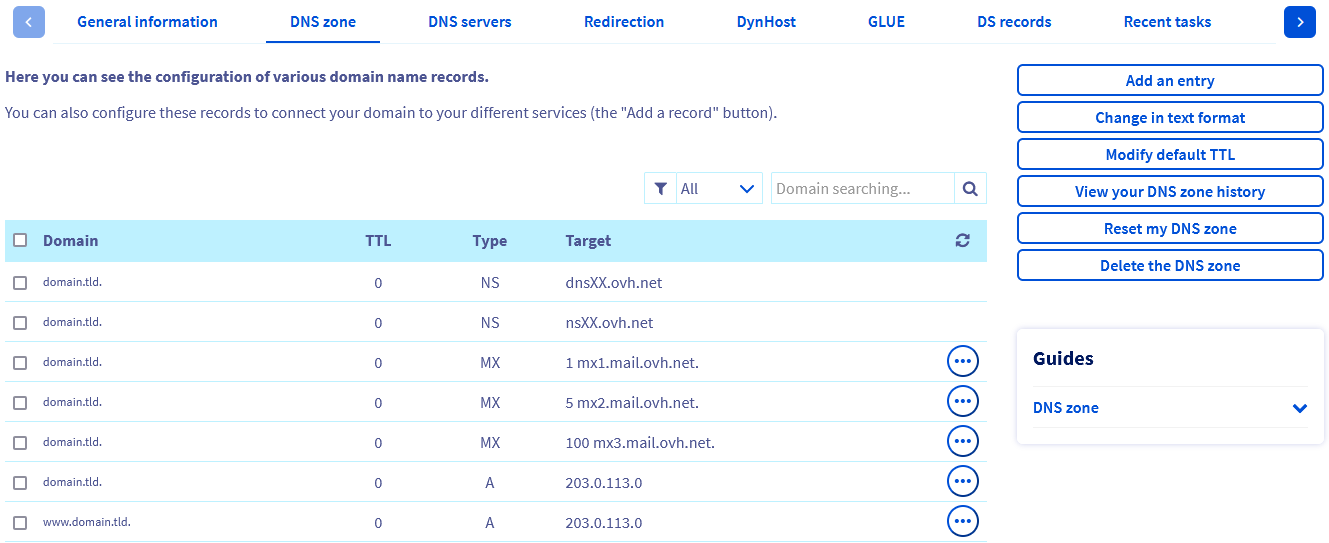This screenshot has height=543, width=1329.
Task: Open the DS records tab
Action: [1014, 21]
